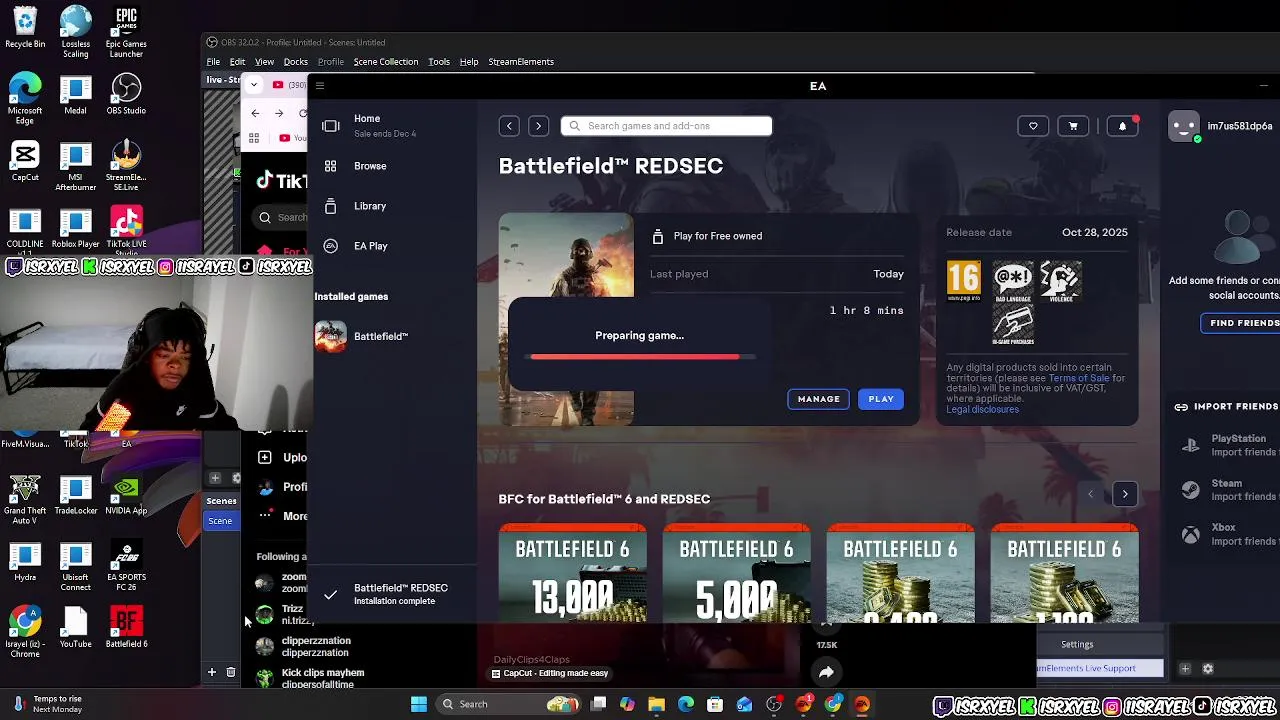Screen dimensions: 1280x720
Task: Open Library in the EA sidebar
Action: (369, 206)
